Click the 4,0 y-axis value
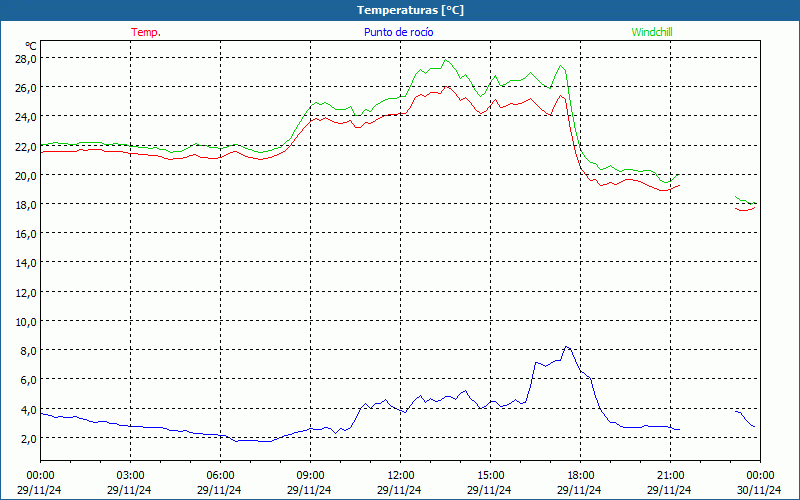 pos(28,409)
